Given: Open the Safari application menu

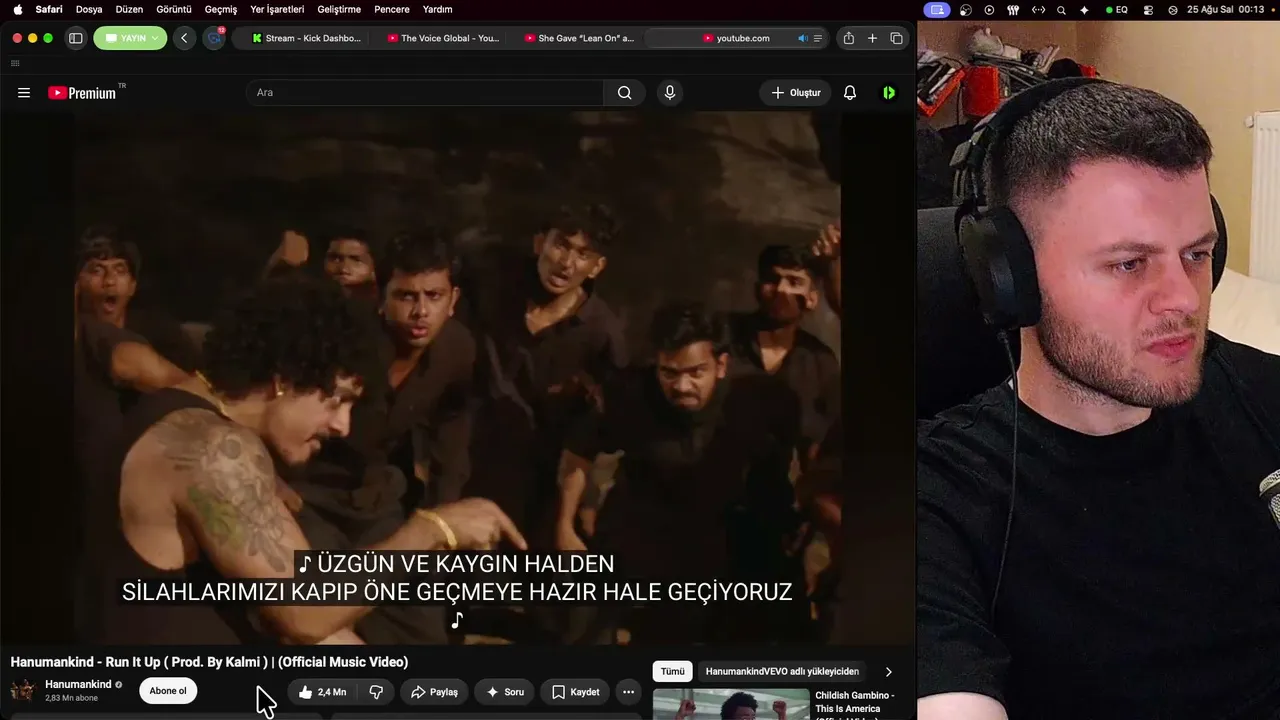Looking at the screenshot, I should pyautogui.click(x=49, y=9).
